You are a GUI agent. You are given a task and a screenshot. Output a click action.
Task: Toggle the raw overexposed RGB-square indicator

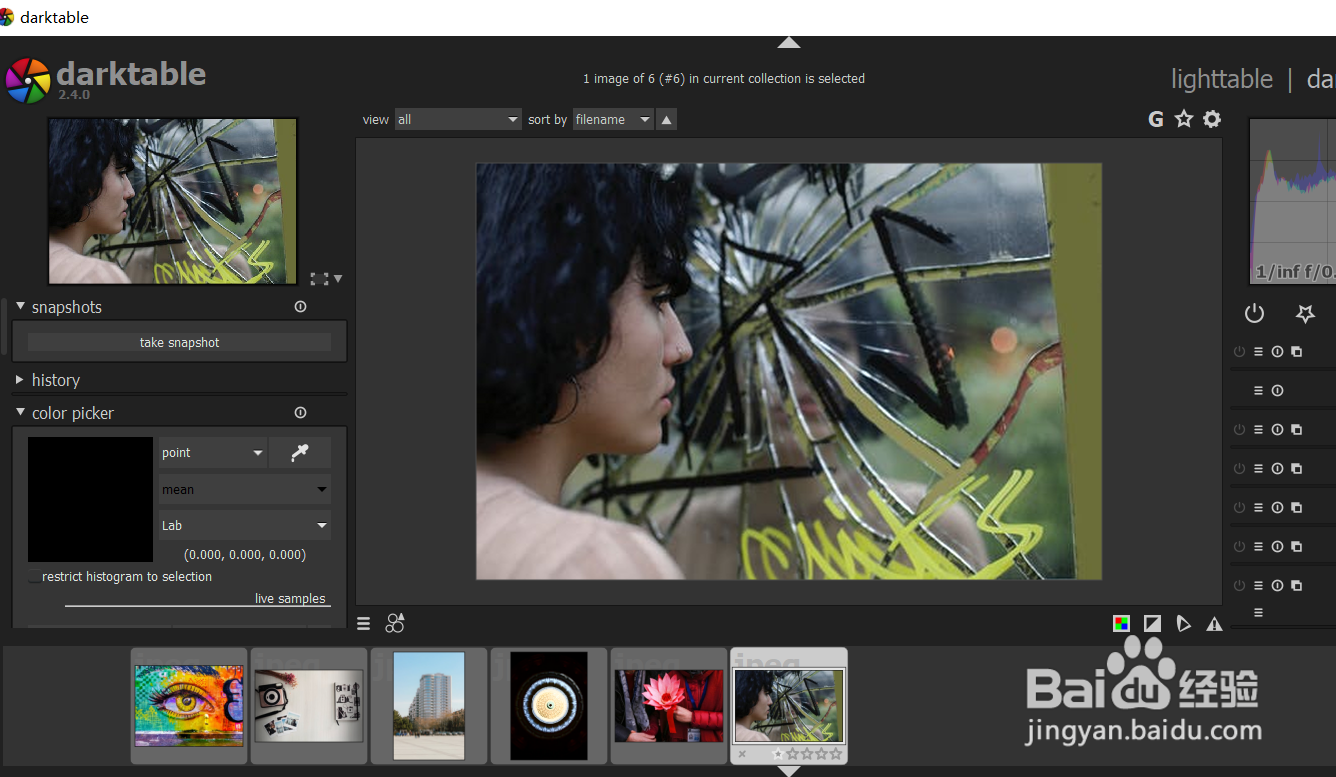(1122, 624)
